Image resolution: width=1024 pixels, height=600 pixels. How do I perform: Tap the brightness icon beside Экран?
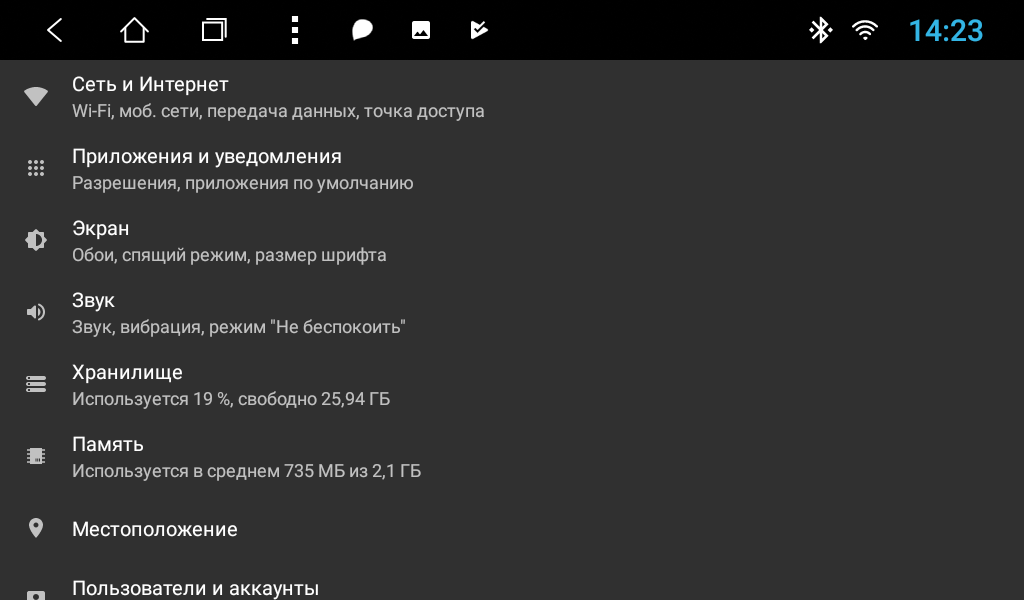click(36, 240)
